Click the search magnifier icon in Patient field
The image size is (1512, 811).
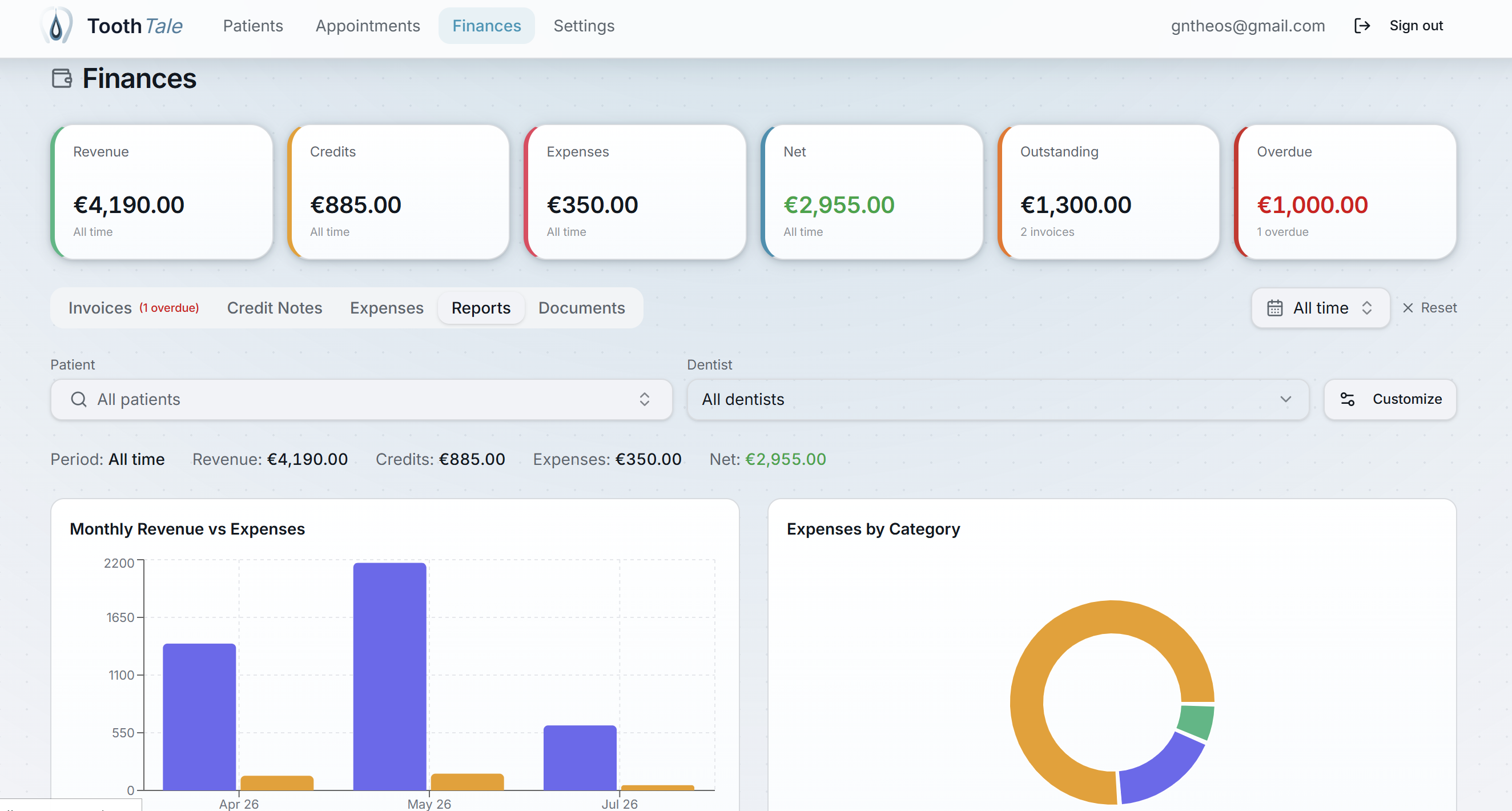pyautogui.click(x=79, y=399)
